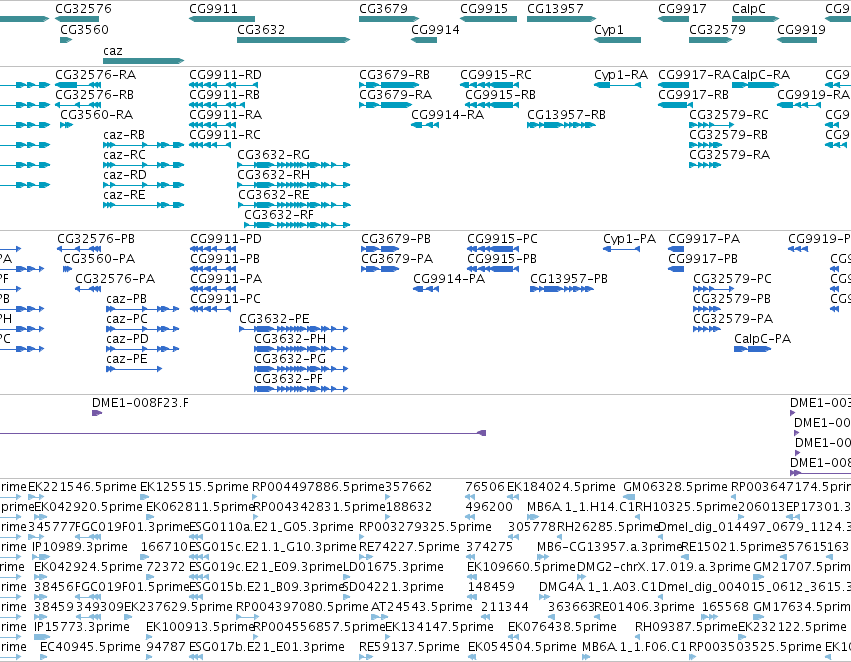Click the CG3560 gene label
Viewport: 851px width, 662px height.
click(x=84, y=29)
